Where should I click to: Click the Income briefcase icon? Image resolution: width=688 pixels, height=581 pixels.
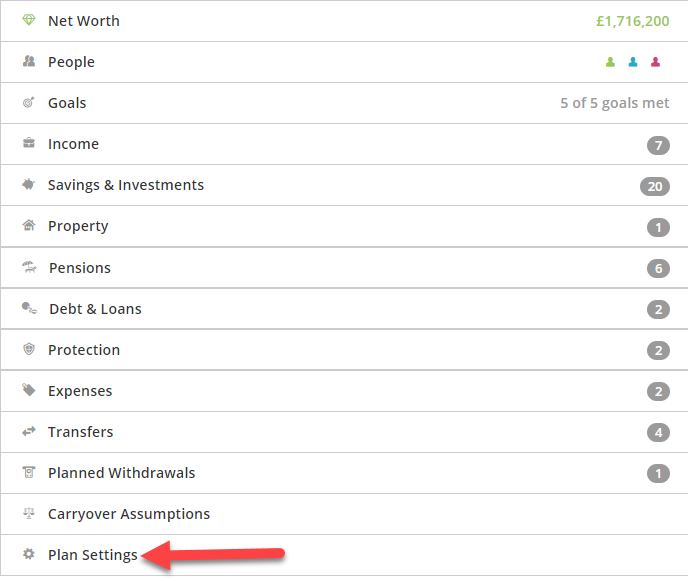pyautogui.click(x=29, y=143)
